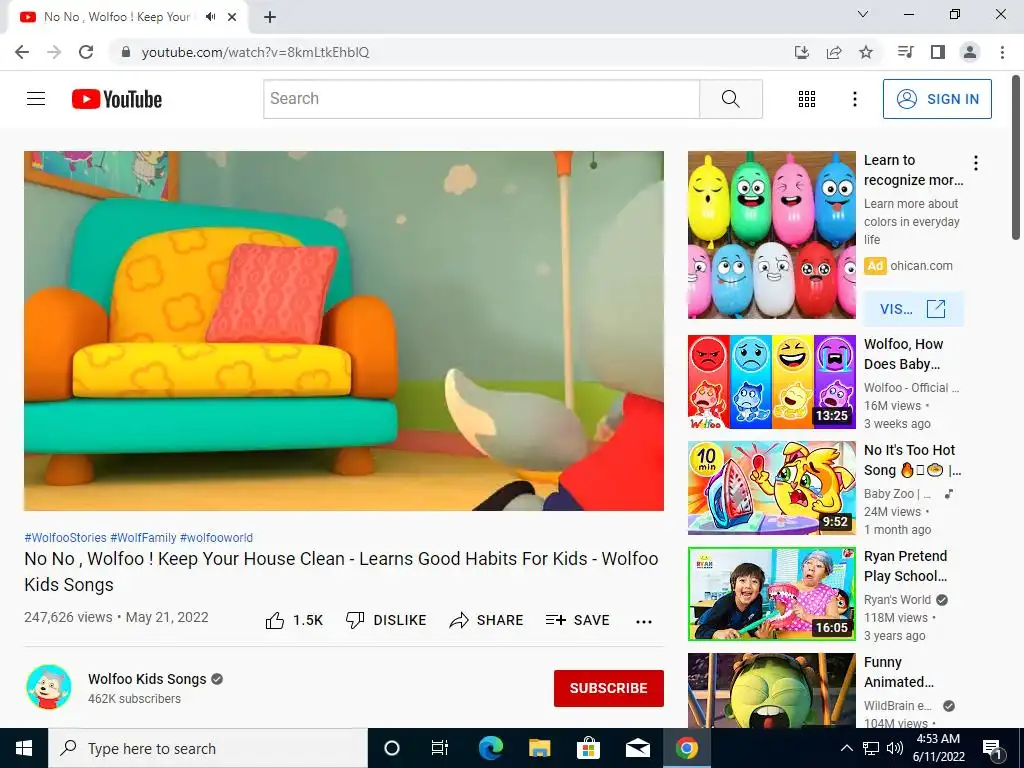Reload the page

(86, 52)
